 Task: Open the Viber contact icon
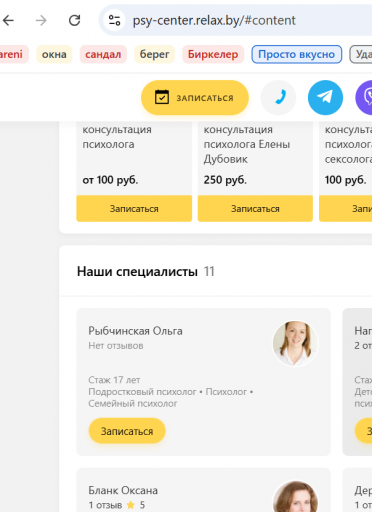tap(364, 98)
